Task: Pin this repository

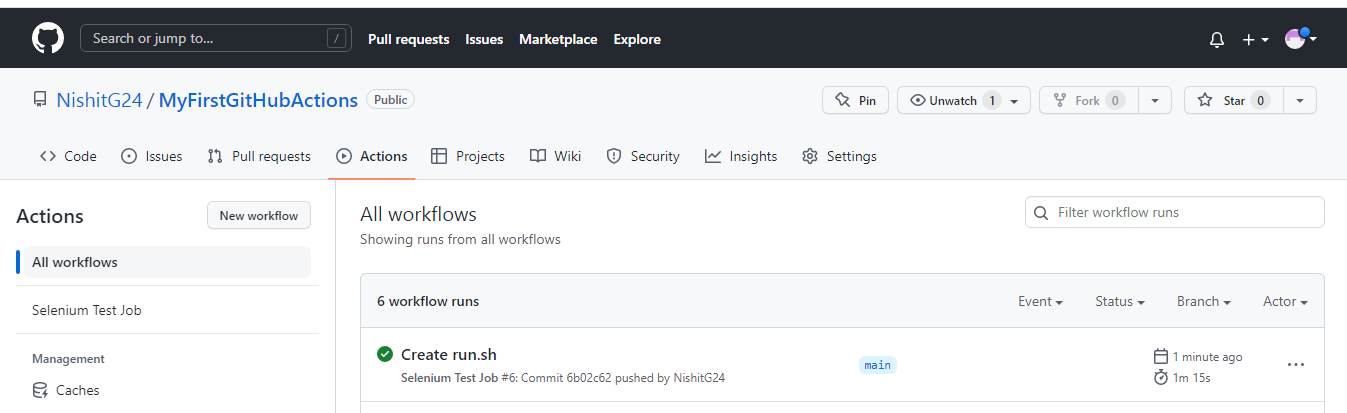Action: 855,100
